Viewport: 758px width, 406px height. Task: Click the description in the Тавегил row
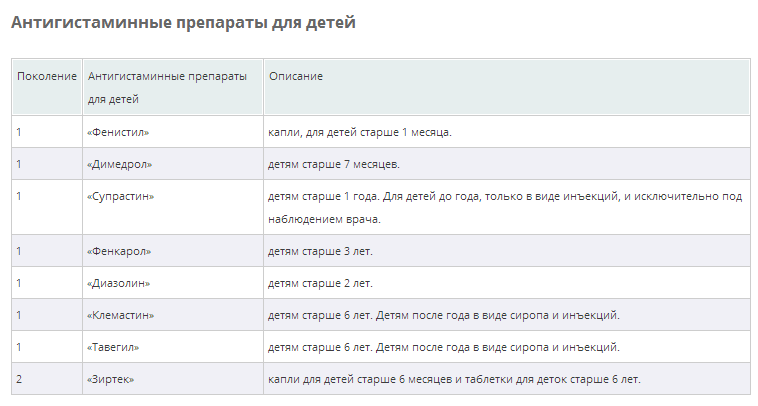pyautogui.click(x=443, y=347)
